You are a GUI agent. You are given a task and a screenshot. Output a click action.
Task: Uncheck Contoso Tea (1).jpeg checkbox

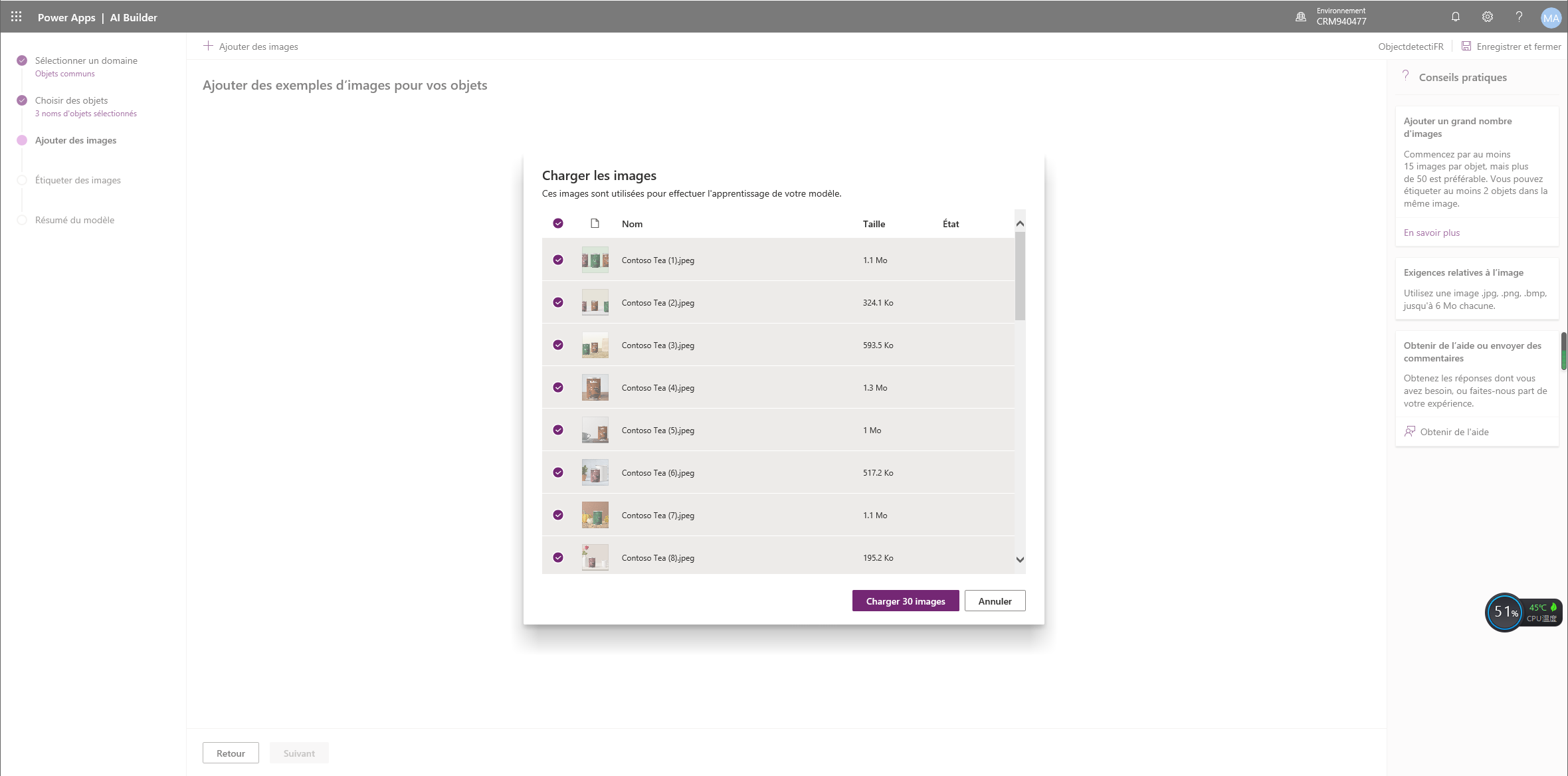[558, 260]
